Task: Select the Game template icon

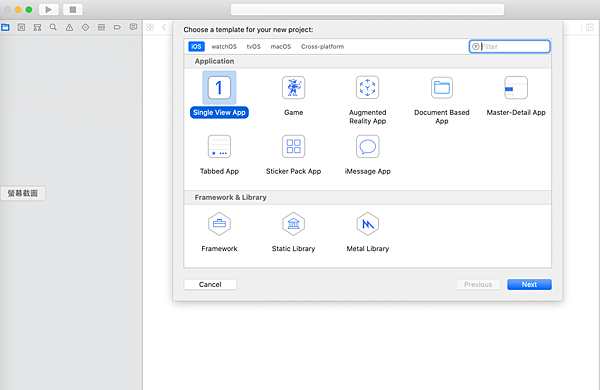Action: pyautogui.click(x=293, y=88)
